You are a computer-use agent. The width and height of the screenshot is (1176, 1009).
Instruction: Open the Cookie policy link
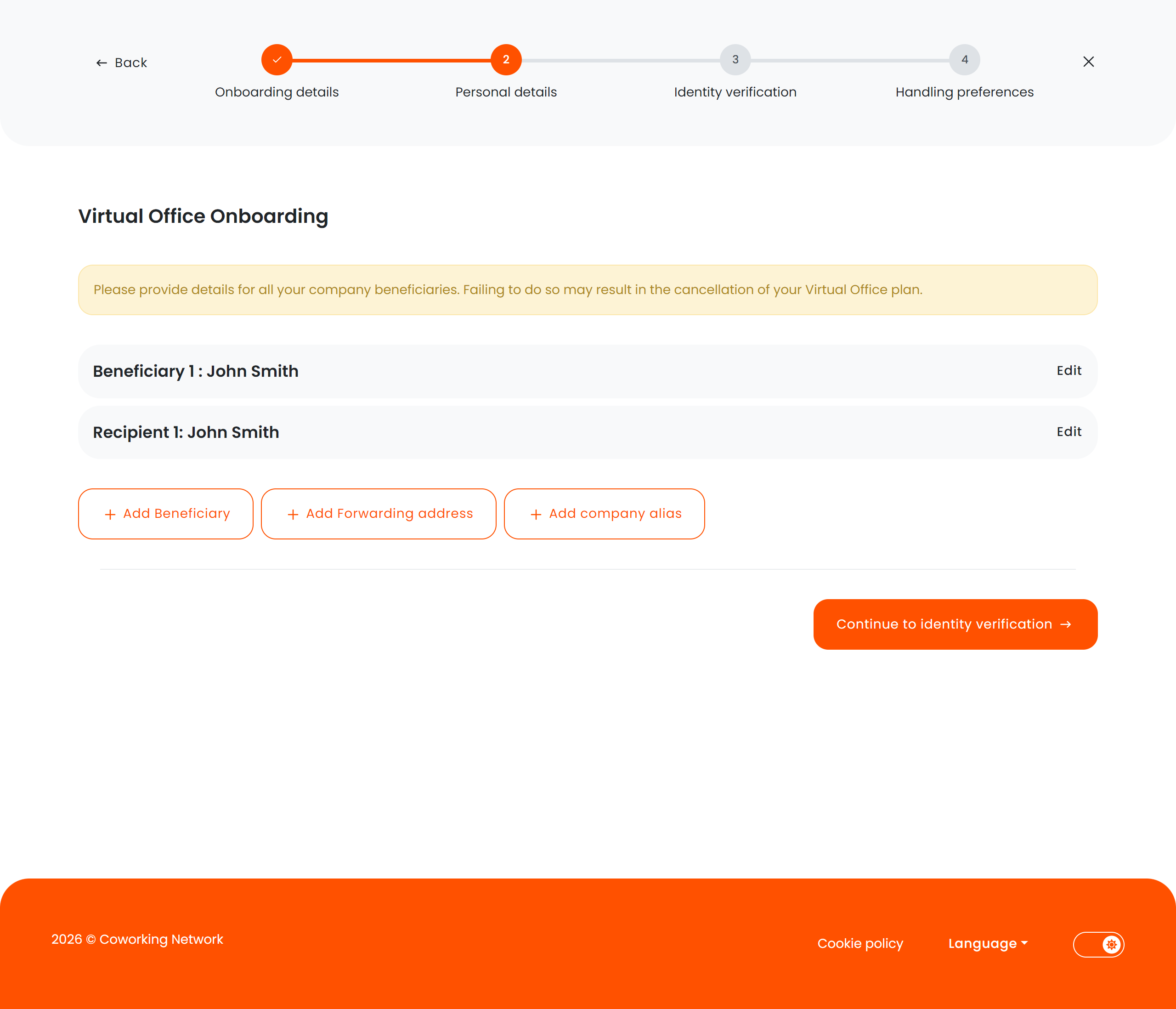click(x=860, y=944)
